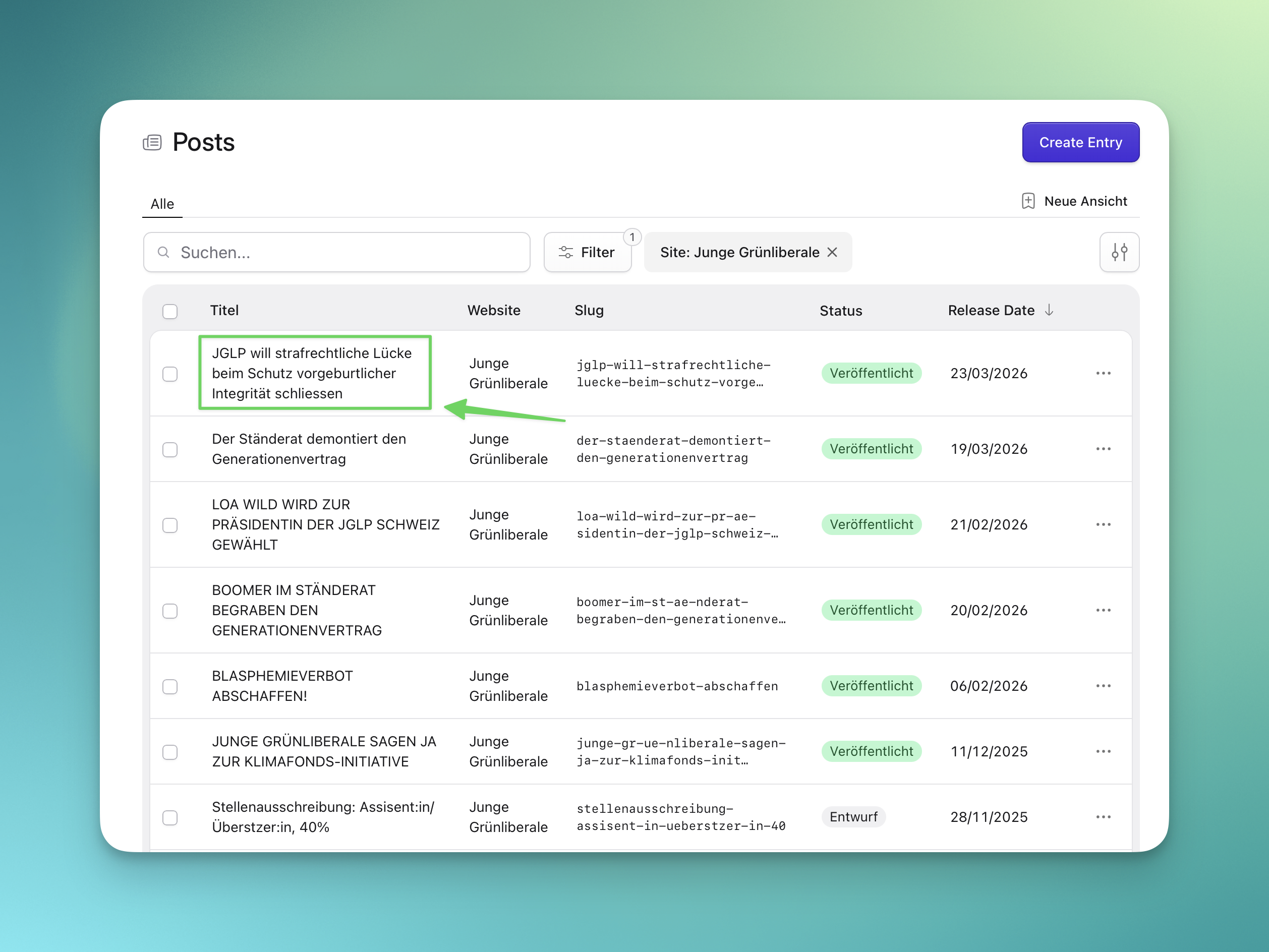Image resolution: width=1269 pixels, height=952 pixels.
Task: Focus the Suchen search field
Action: click(x=337, y=252)
